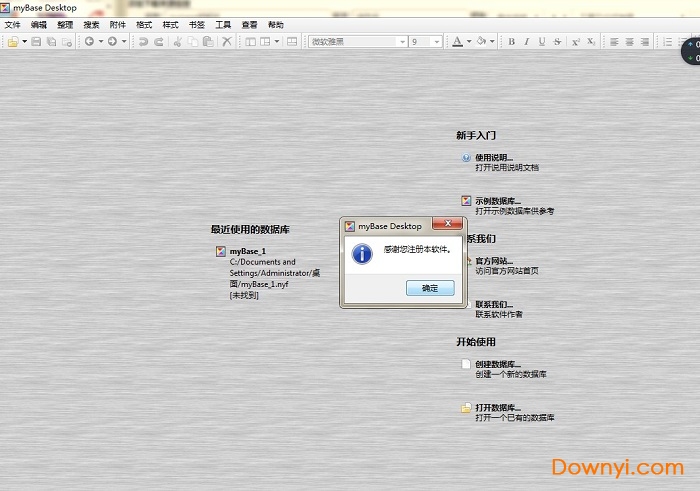
Task: Click the copy icon in the toolbar
Action: (193, 42)
